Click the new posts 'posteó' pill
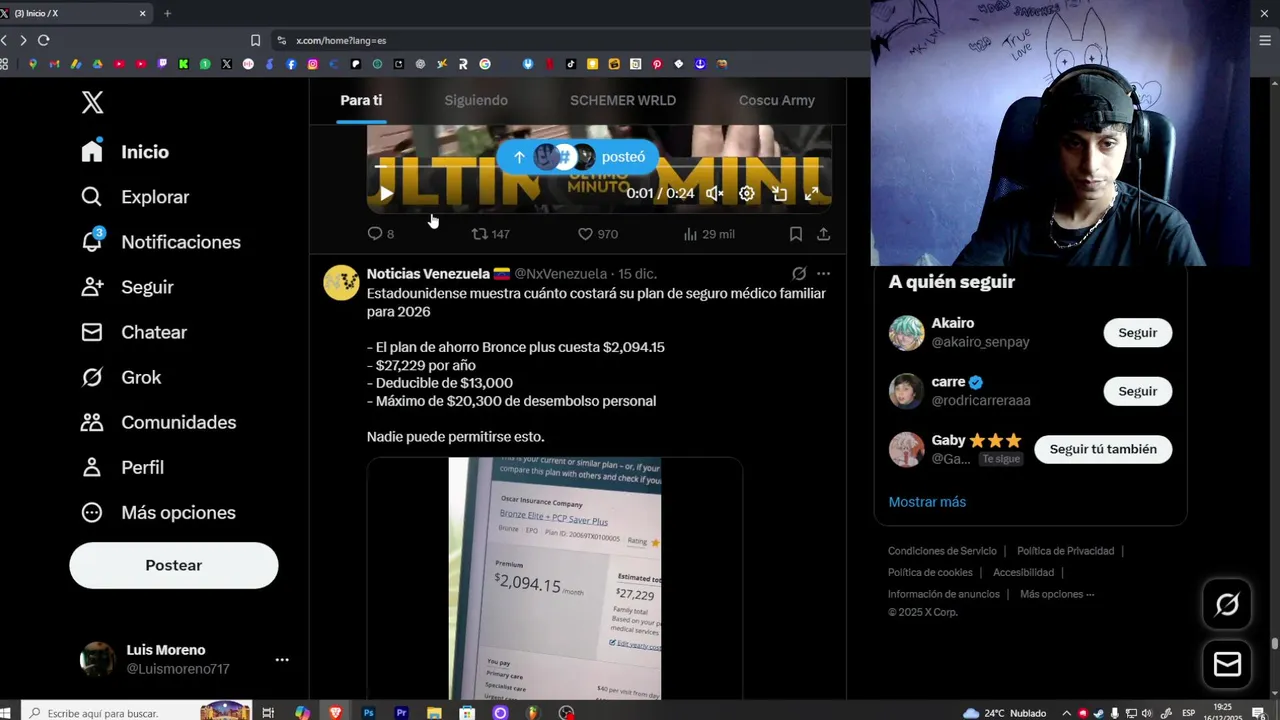Viewport: 1280px width, 720px height. [578, 157]
